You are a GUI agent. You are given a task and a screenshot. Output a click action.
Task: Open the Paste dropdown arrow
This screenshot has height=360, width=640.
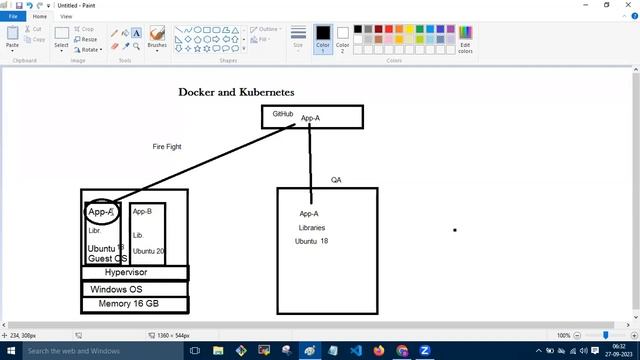(x=12, y=51)
